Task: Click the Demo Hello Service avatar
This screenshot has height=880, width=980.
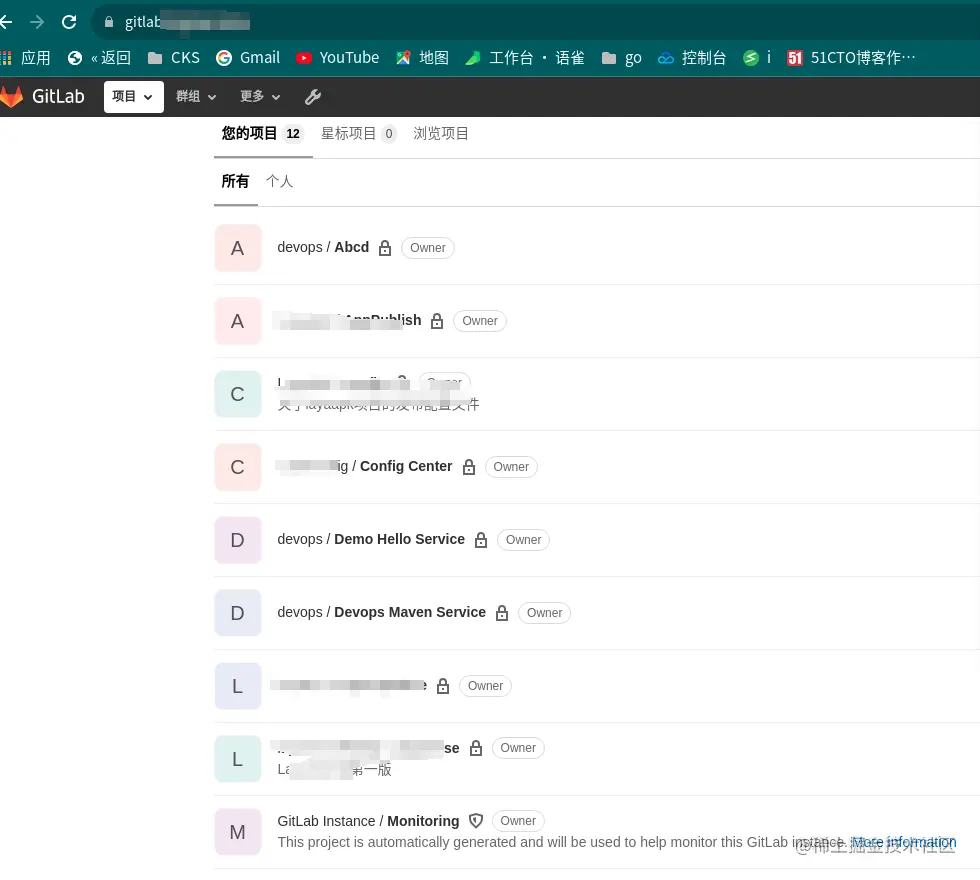Action: [238, 540]
